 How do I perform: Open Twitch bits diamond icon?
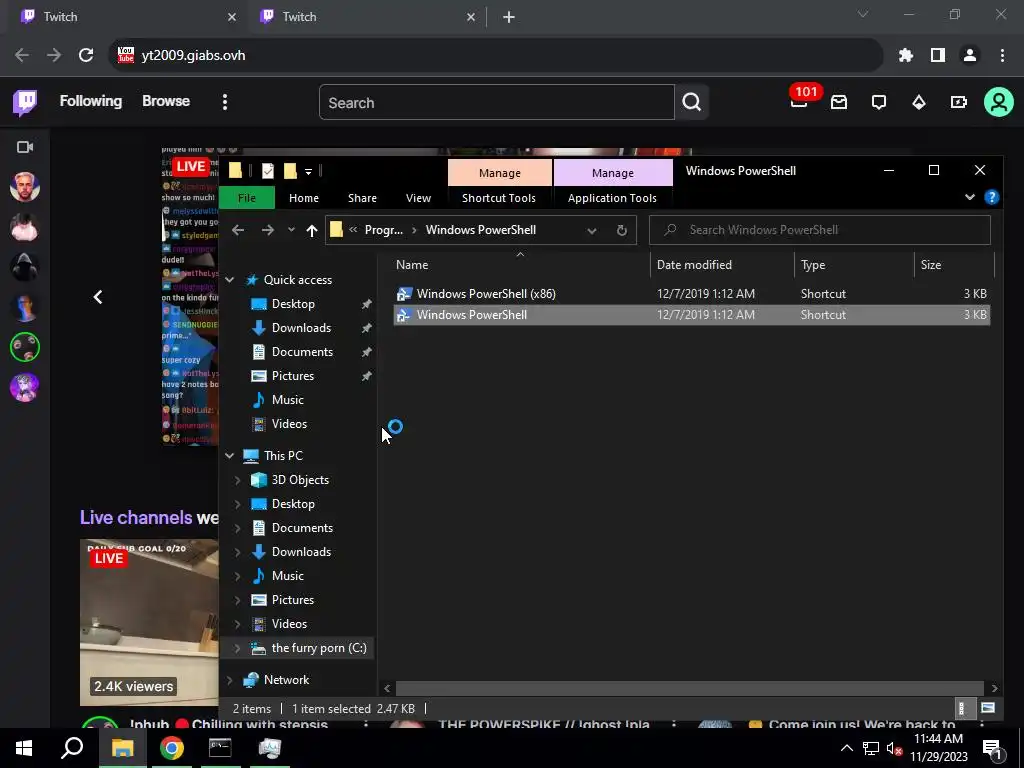(x=919, y=102)
